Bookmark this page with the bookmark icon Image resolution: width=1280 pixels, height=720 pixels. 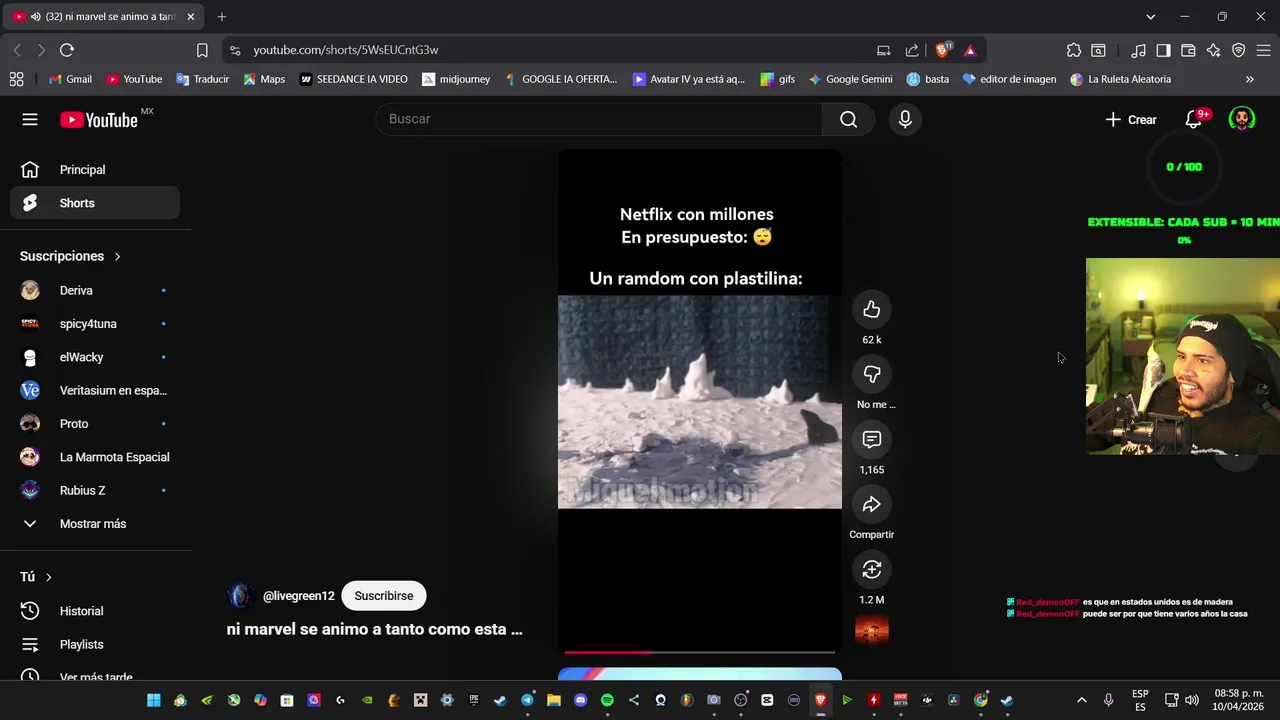coord(202,50)
